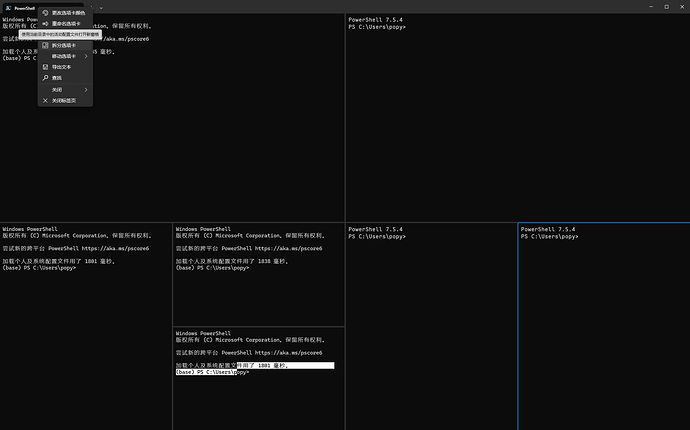Click "PowerShell 7.5.4" header in blue-bordered pane
690x430 pixels.
[x=548, y=229]
